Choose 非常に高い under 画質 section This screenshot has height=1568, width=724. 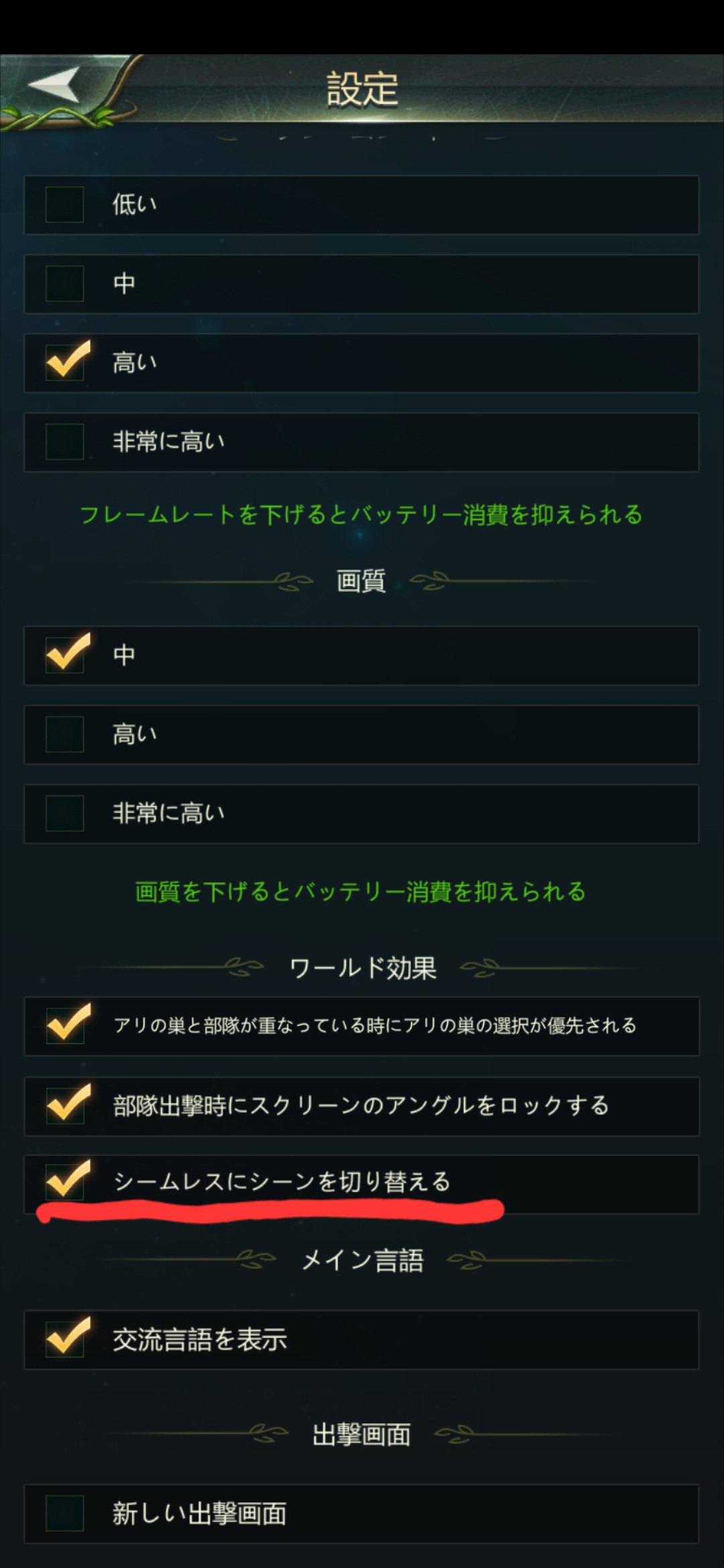[64, 813]
